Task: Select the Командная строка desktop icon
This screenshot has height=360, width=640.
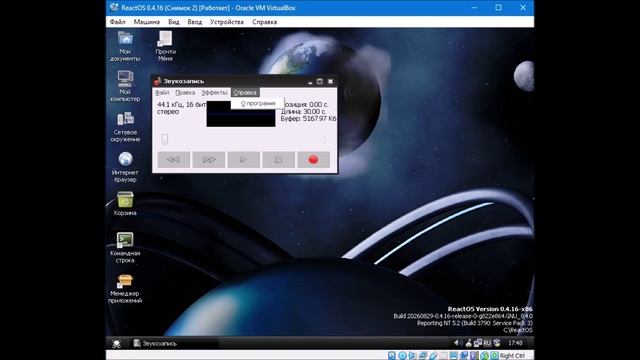Action: [x=125, y=248]
